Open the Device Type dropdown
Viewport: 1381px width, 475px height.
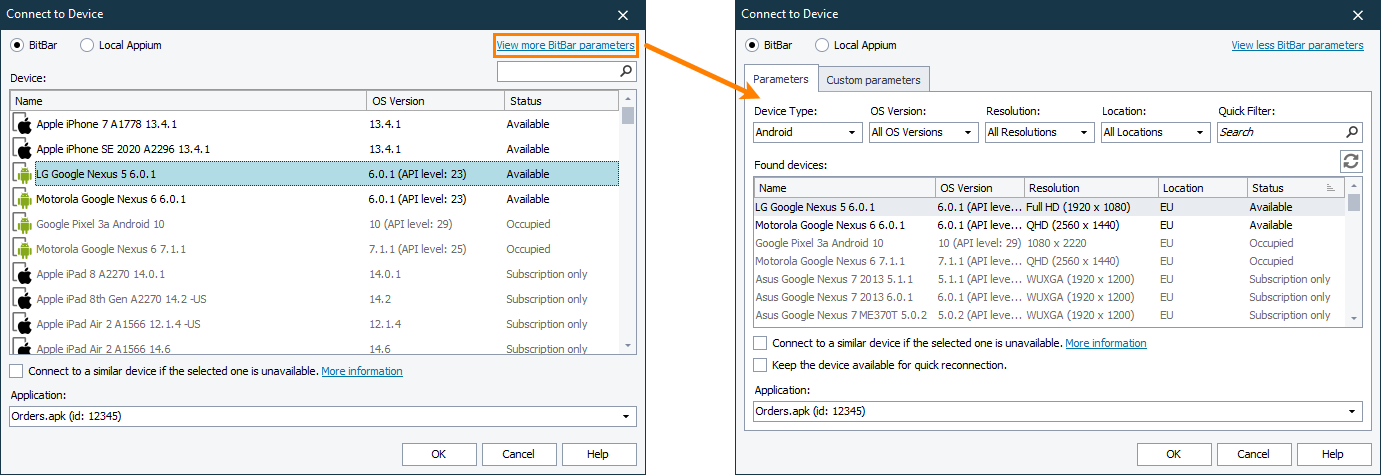click(808, 132)
